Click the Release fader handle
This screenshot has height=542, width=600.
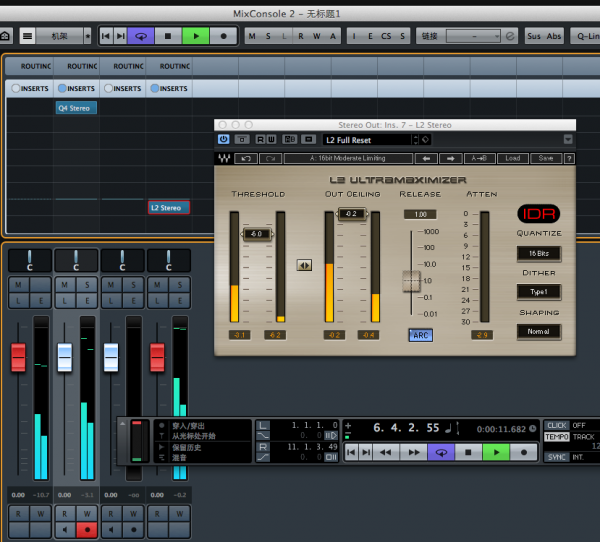pos(411,281)
